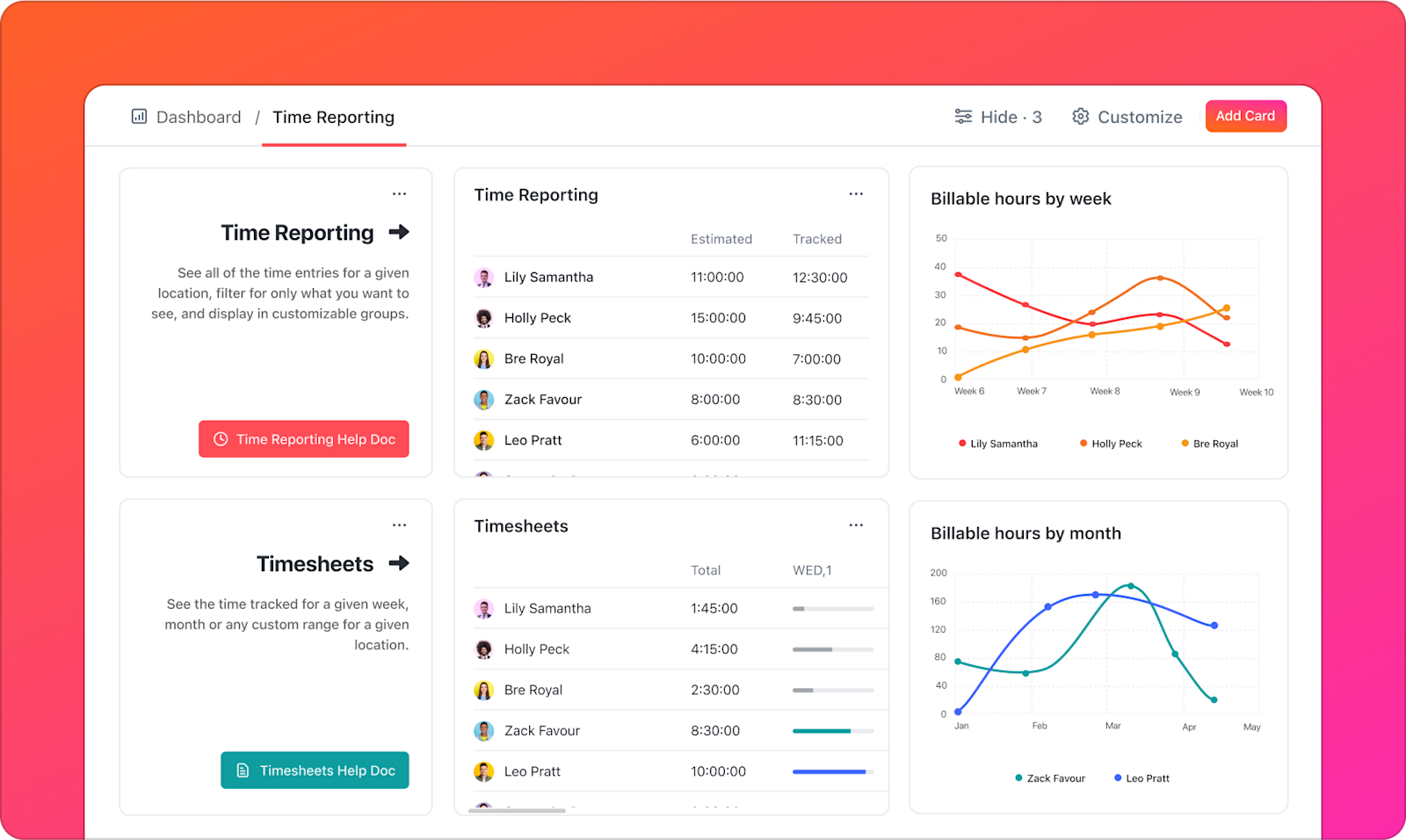
Task: Select the Tracked column header in Time Reporting
Action: pos(816,238)
